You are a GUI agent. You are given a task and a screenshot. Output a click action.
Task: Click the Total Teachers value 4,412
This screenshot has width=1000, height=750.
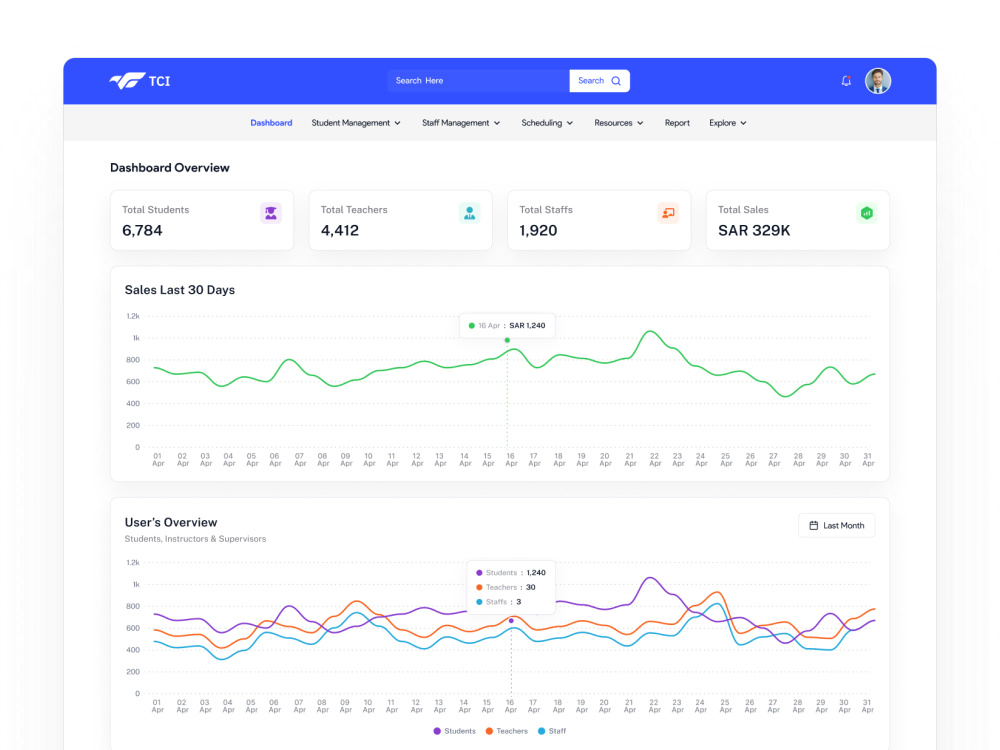[x=340, y=231]
